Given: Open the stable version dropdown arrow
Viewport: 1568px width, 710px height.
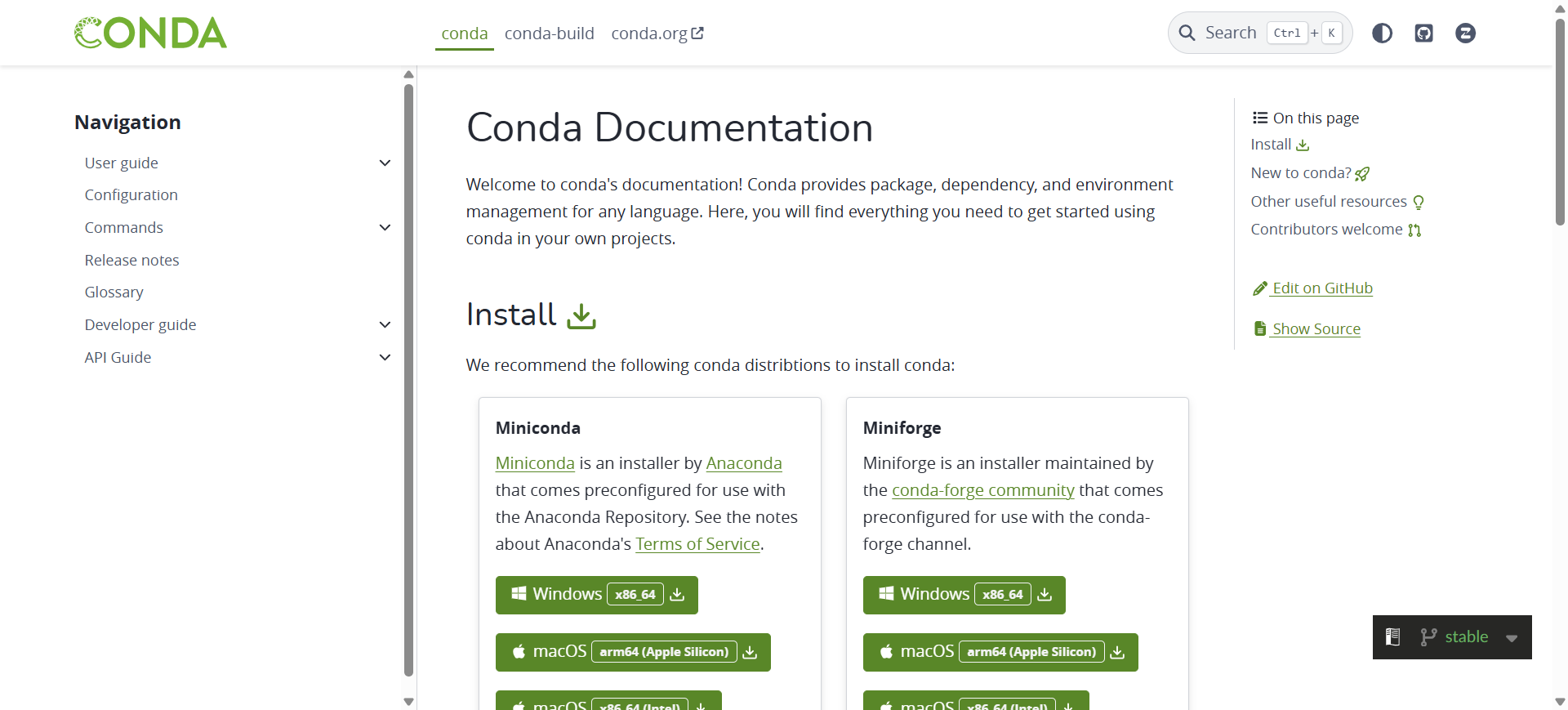Looking at the screenshot, I should (1512, 638).
